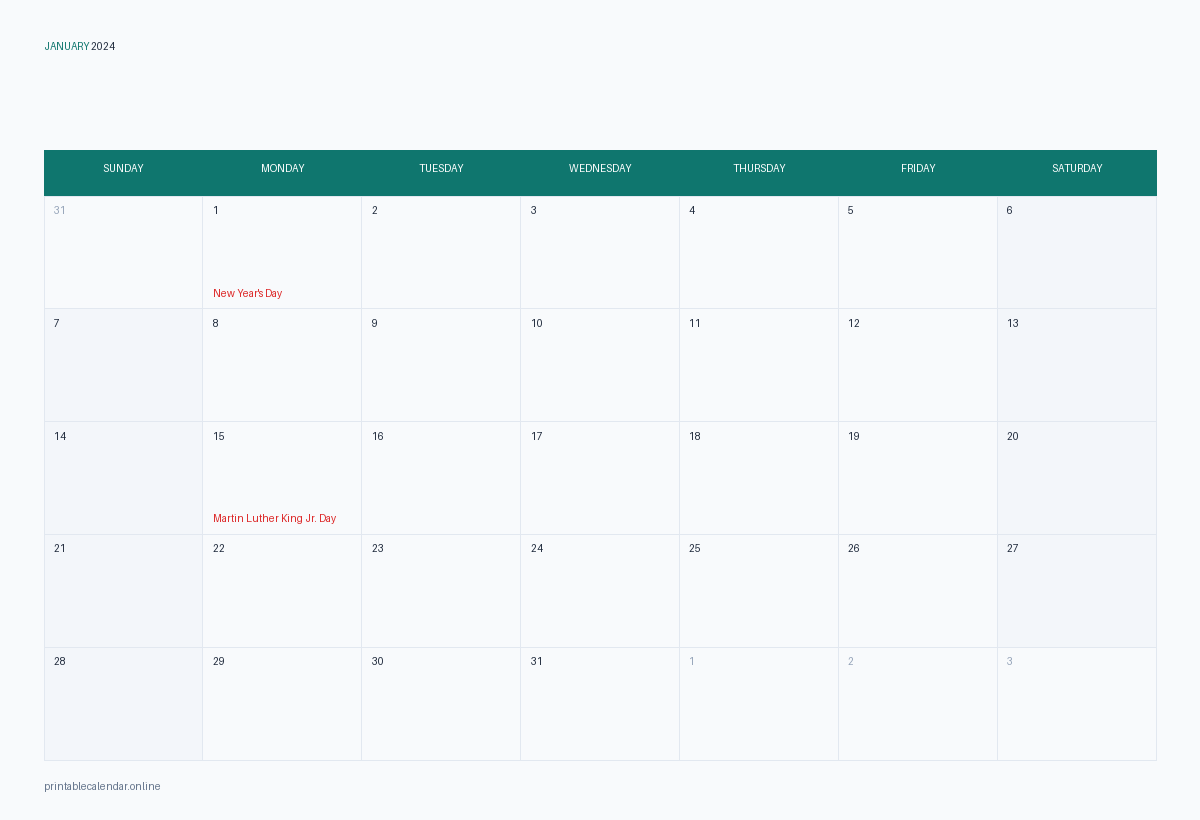Select the date 20 on Saturday
Screen dimensions: 1200x820
(x=1077, y=478)
